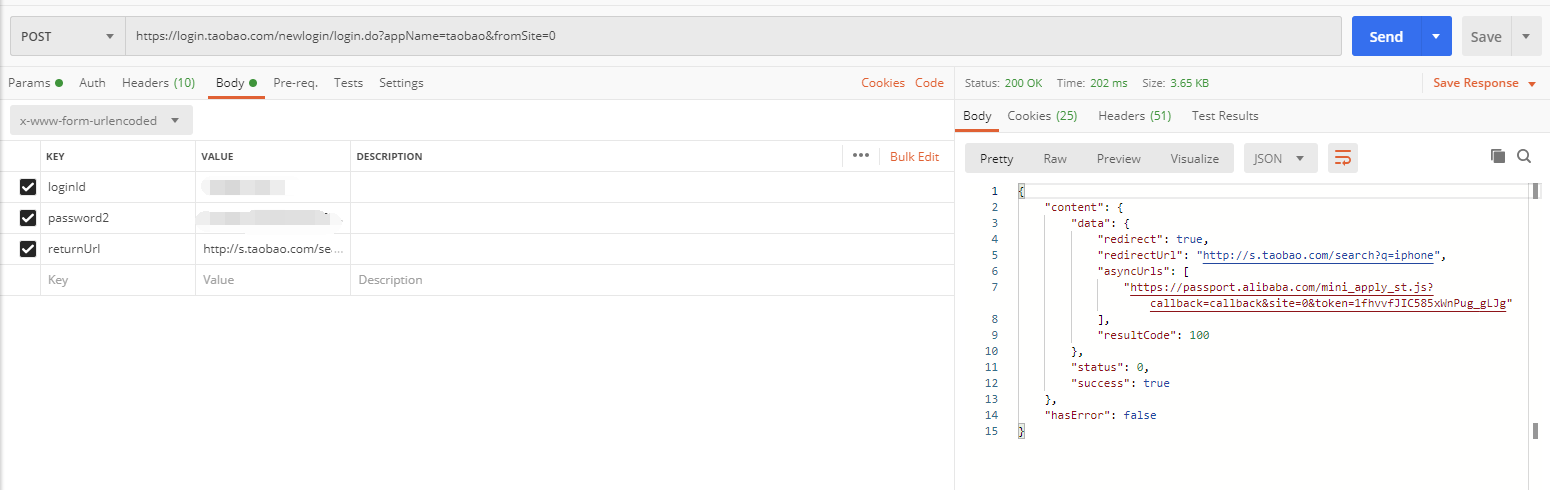Open the Test Results tab

tap(1225, 116)
